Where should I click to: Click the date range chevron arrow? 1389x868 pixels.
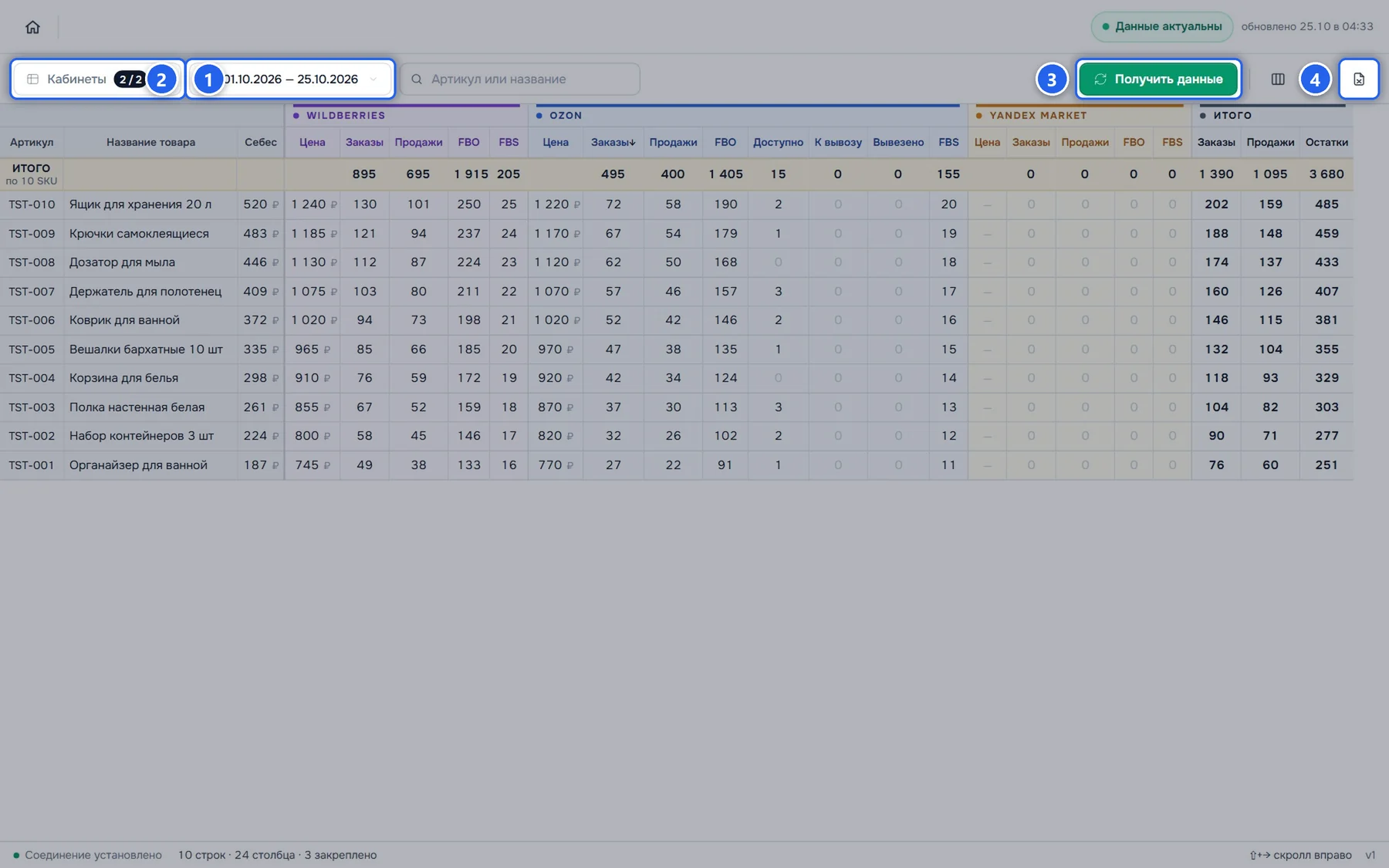tap(373, 79)
